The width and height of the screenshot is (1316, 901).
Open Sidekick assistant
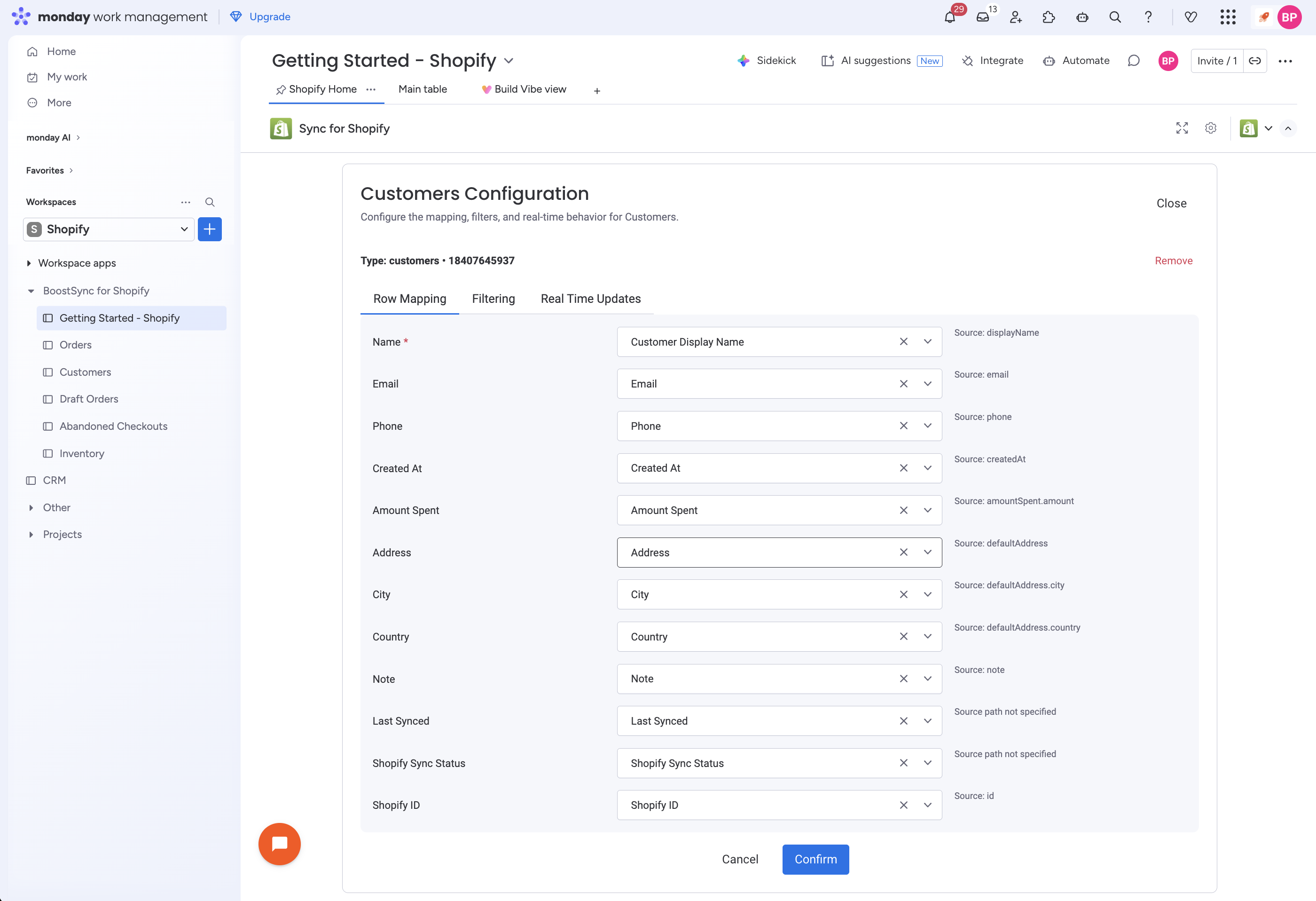click(x=766, y=61)
